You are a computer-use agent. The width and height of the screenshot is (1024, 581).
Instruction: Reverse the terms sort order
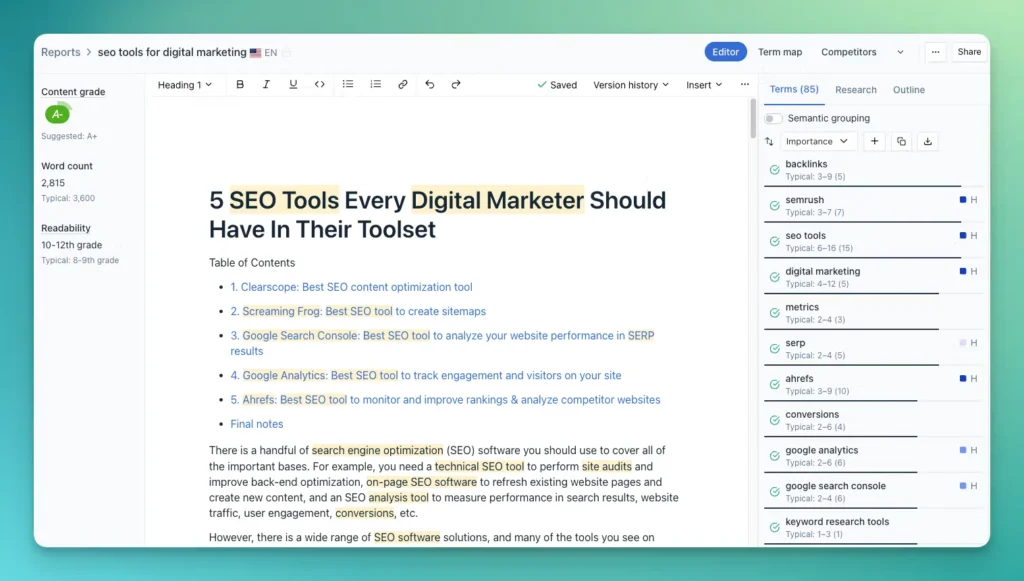coord(769,142)
